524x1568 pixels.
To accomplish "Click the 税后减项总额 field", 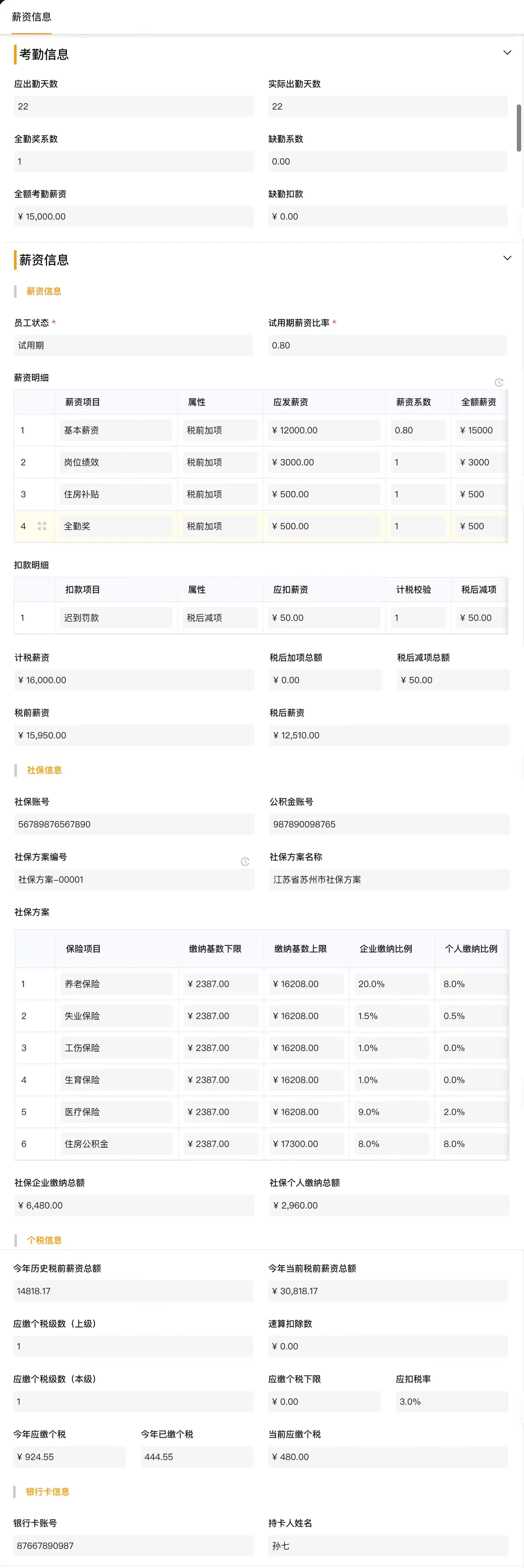I will (453, 680).
